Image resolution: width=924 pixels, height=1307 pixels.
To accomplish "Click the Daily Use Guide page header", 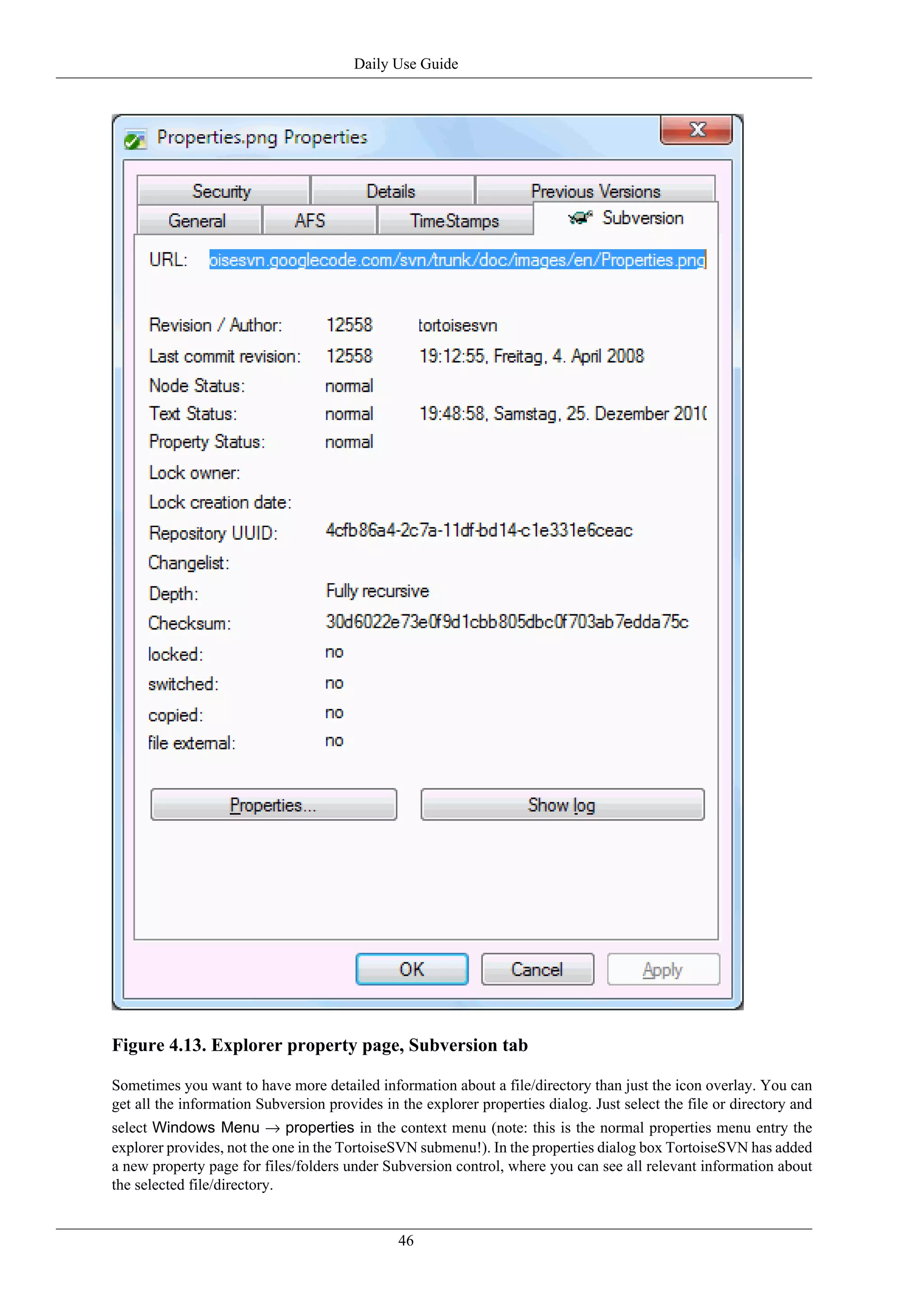I will coord(406,64).
